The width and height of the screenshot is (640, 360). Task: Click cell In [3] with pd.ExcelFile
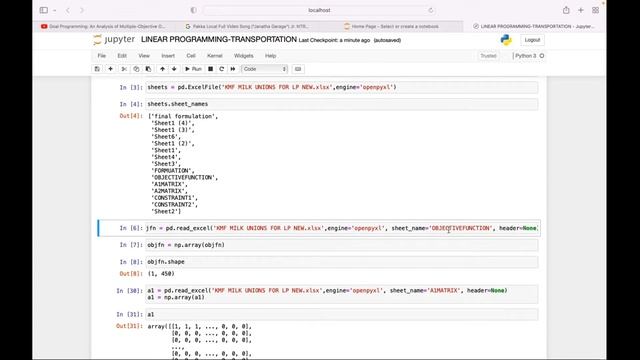click(x=342, y=87)
